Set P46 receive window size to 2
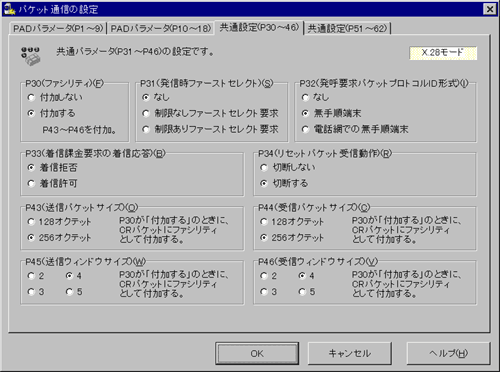500x372 pixels. coord(269,276)
